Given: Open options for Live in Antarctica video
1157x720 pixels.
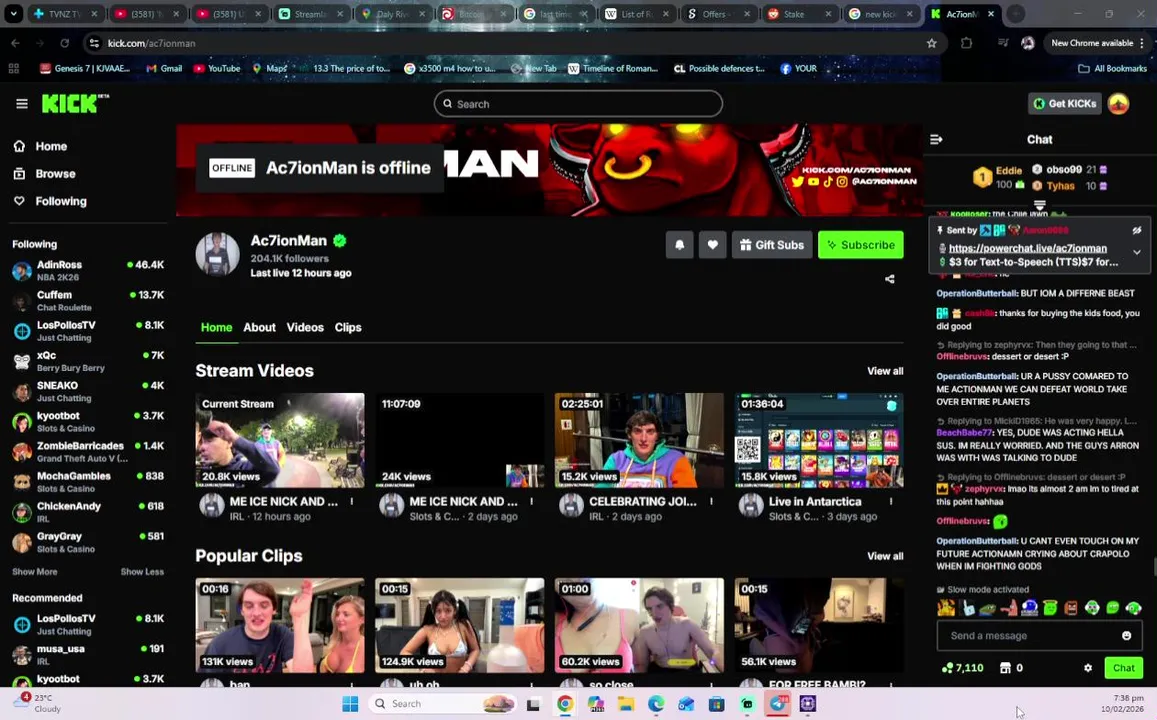Looking at the screenshot, I should pyautogui.click(x=891, y=502).
